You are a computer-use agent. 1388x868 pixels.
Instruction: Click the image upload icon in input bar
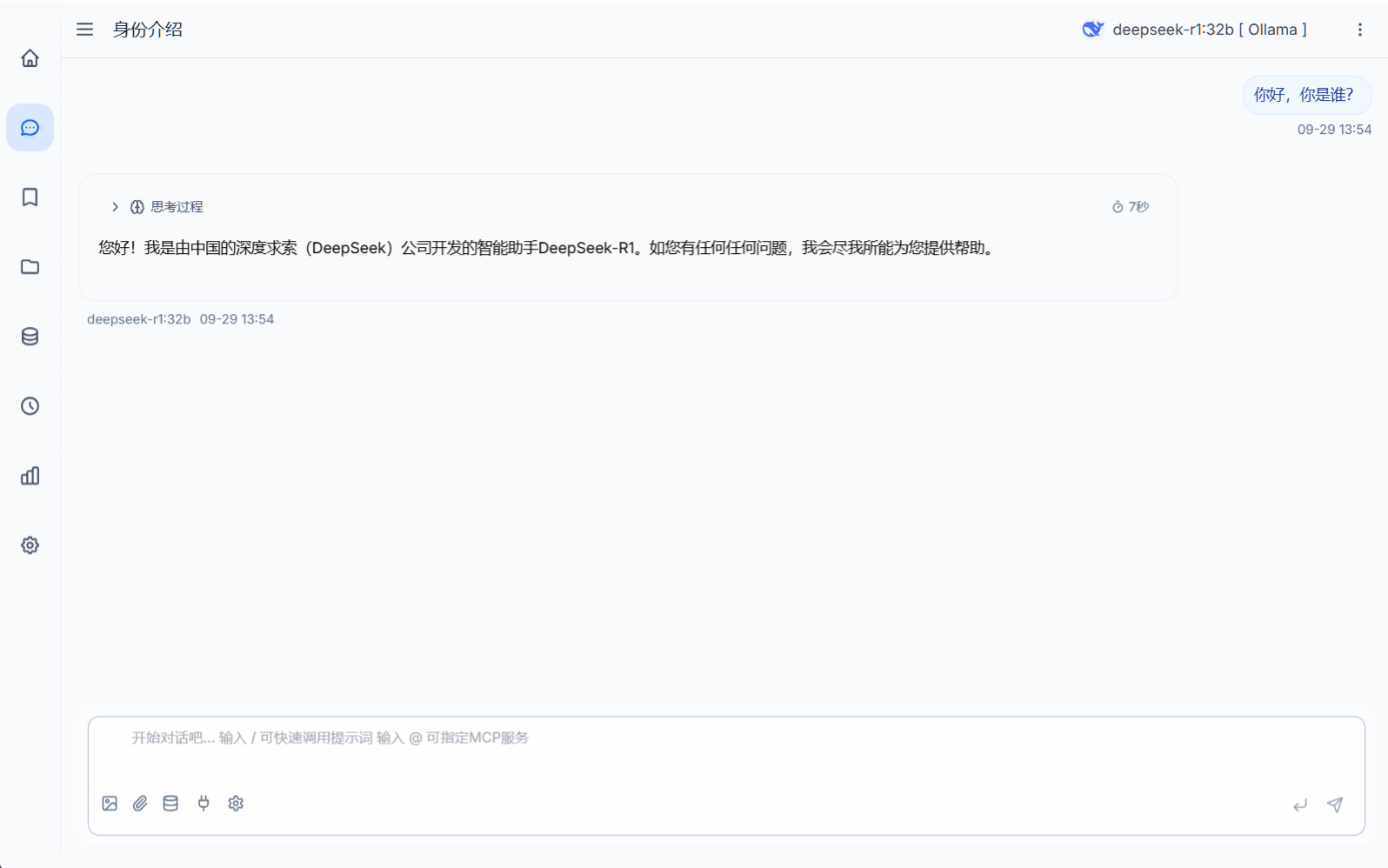click(x=110, y=804)
